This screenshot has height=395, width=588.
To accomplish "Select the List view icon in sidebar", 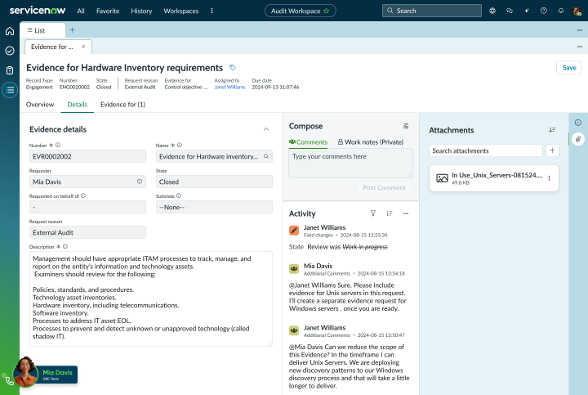I will click(10, 90).
